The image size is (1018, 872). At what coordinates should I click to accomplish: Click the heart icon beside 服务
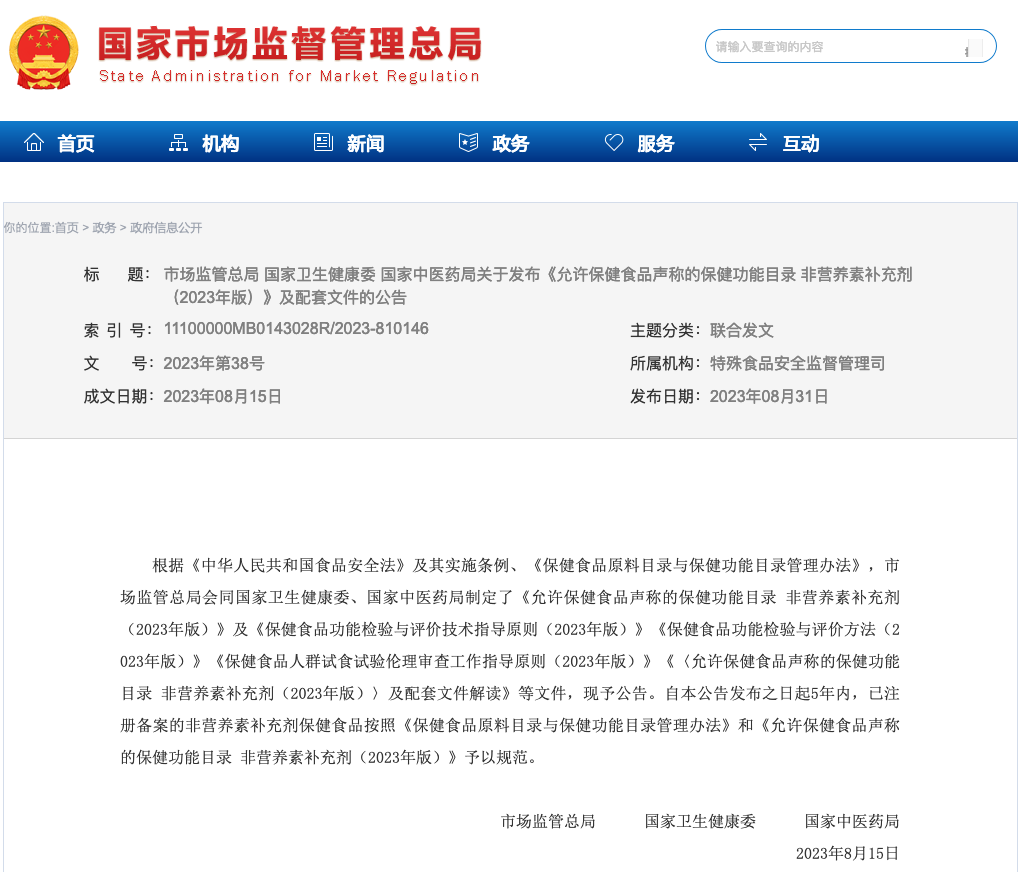coord(614,142)
